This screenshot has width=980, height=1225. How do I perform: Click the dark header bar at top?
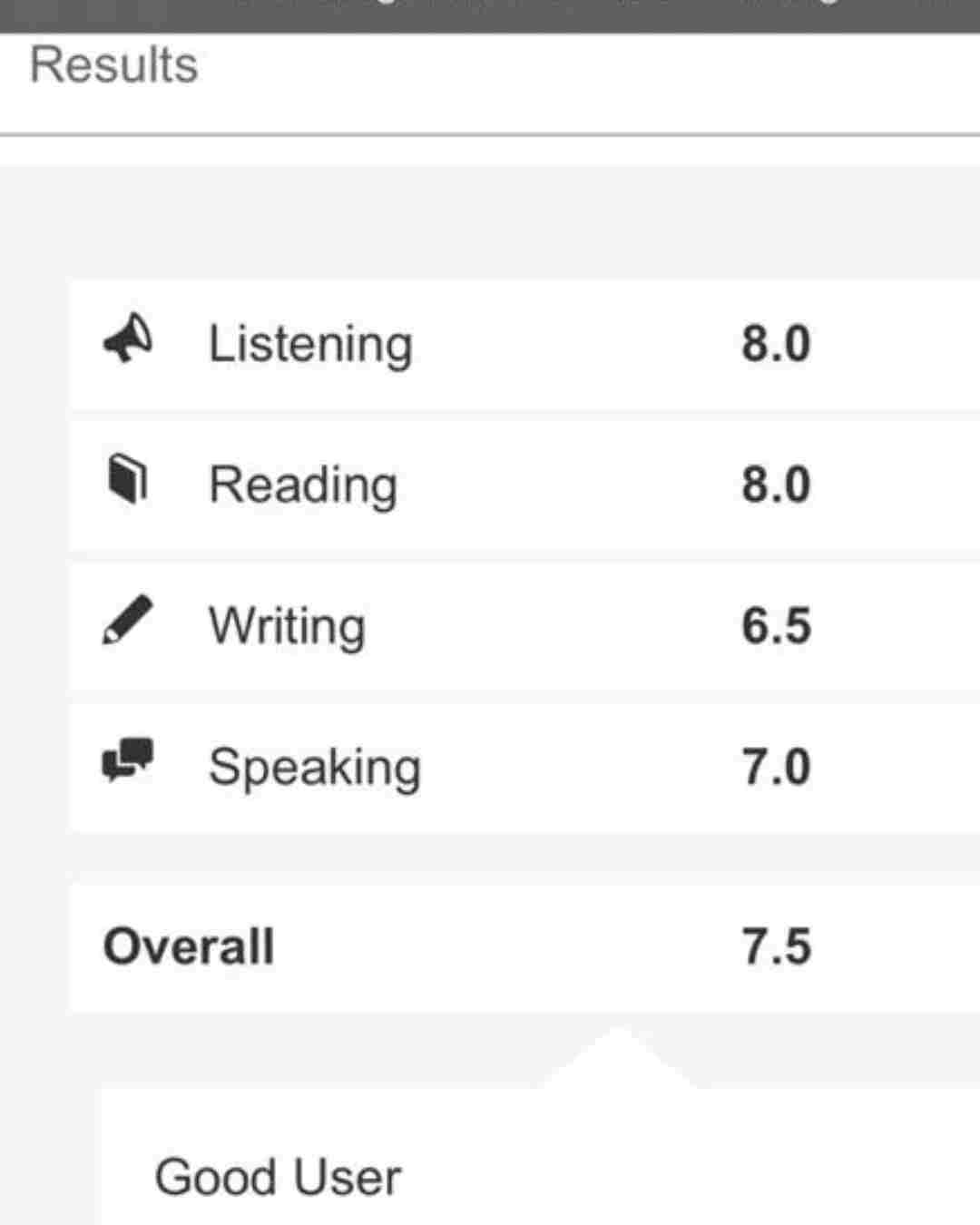click(x=490, y=16)
